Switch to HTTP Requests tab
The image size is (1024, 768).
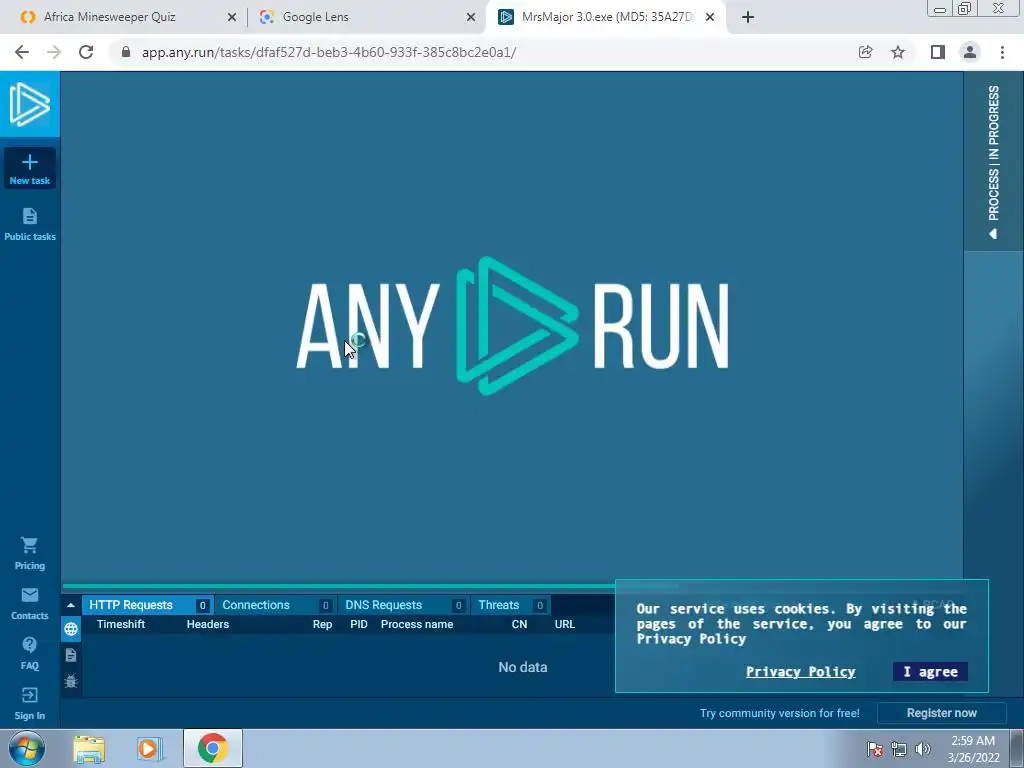pyautogui.click(x=148, y=605)
